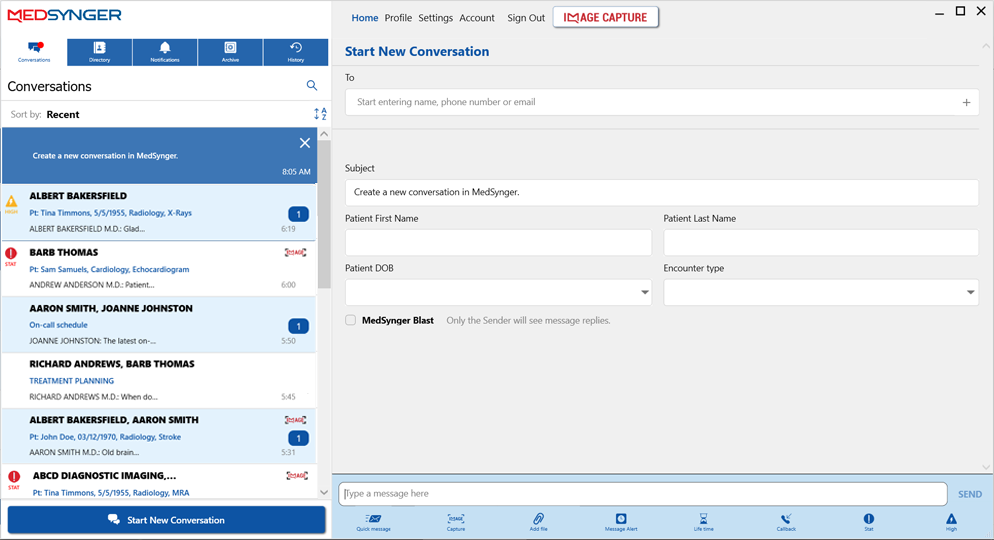This screenshot has width=994, height=540.
Task: Toggle A-Z sort order icon
Action: (x=320, y=114)
